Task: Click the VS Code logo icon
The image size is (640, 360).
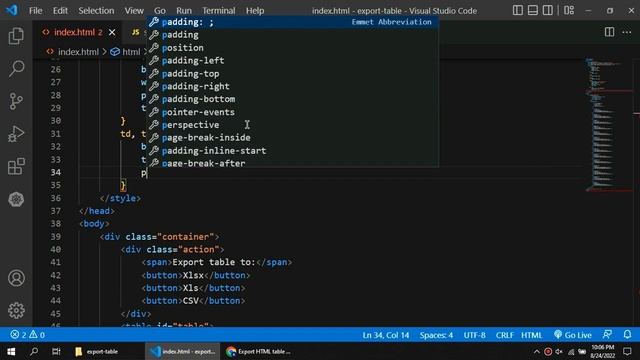Action: pyautogui.click(x=11, y=10)
